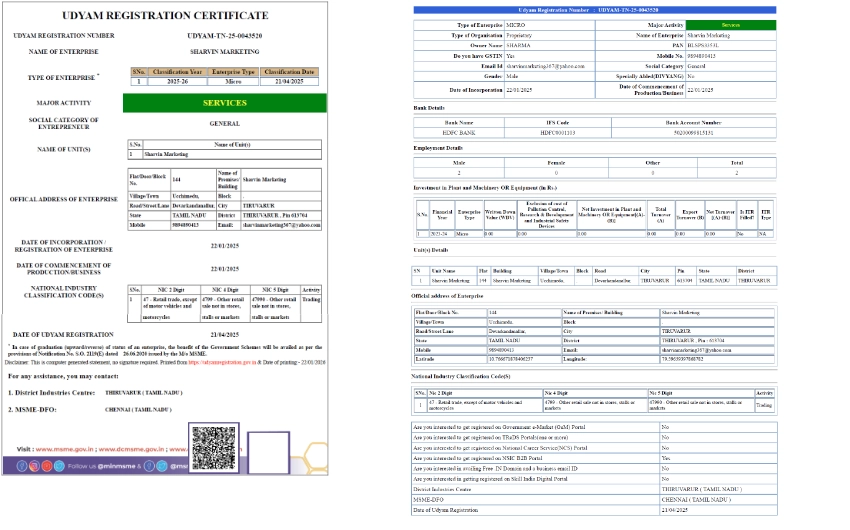Click the green Services cell beside Major Activity
This screenshot has height=530, width=850.
(730, 24)
